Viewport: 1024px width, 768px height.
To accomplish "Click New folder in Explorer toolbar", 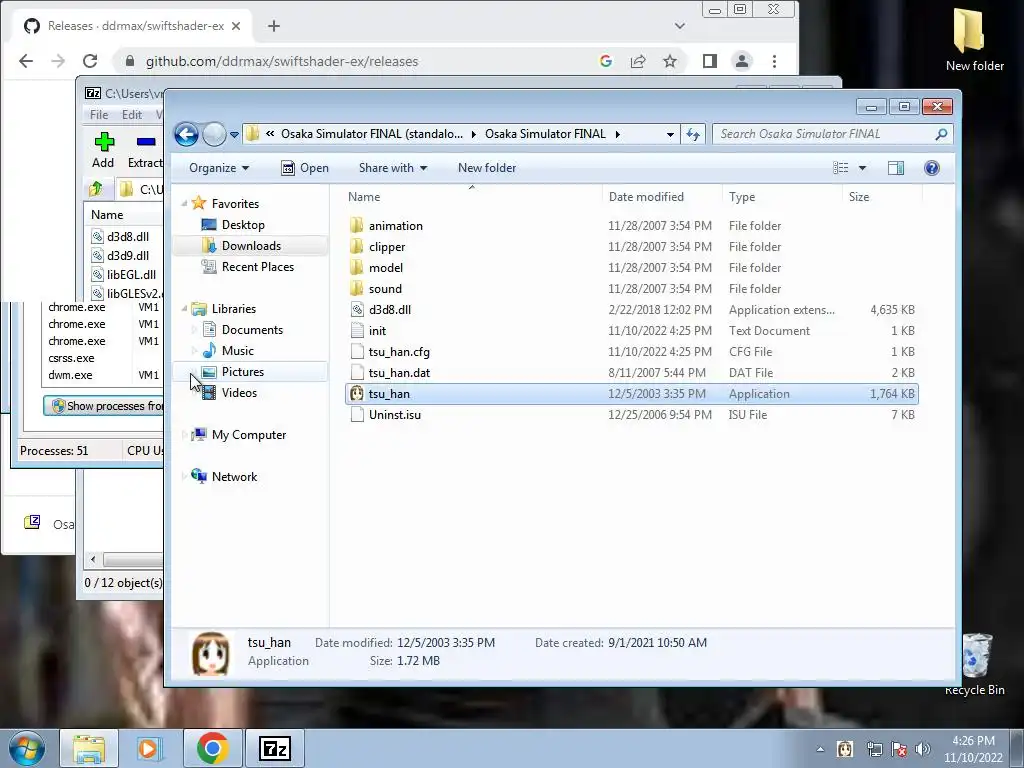I will 487,168.
